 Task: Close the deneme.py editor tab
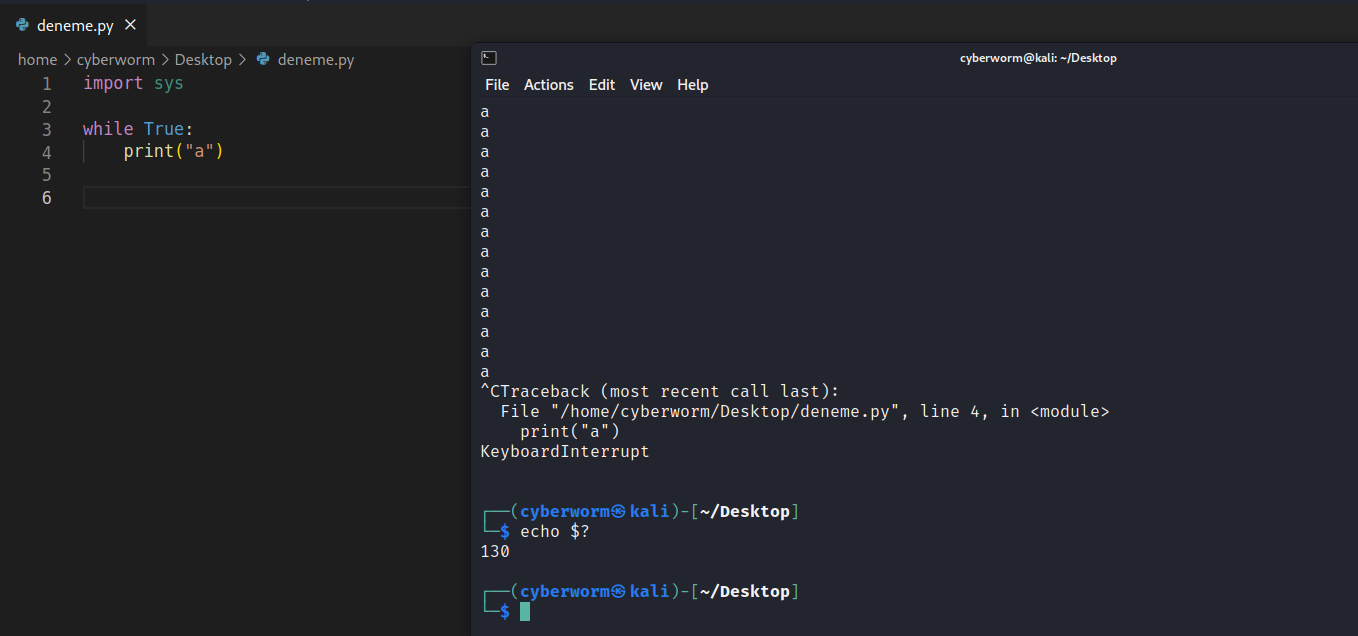(131, 25)
